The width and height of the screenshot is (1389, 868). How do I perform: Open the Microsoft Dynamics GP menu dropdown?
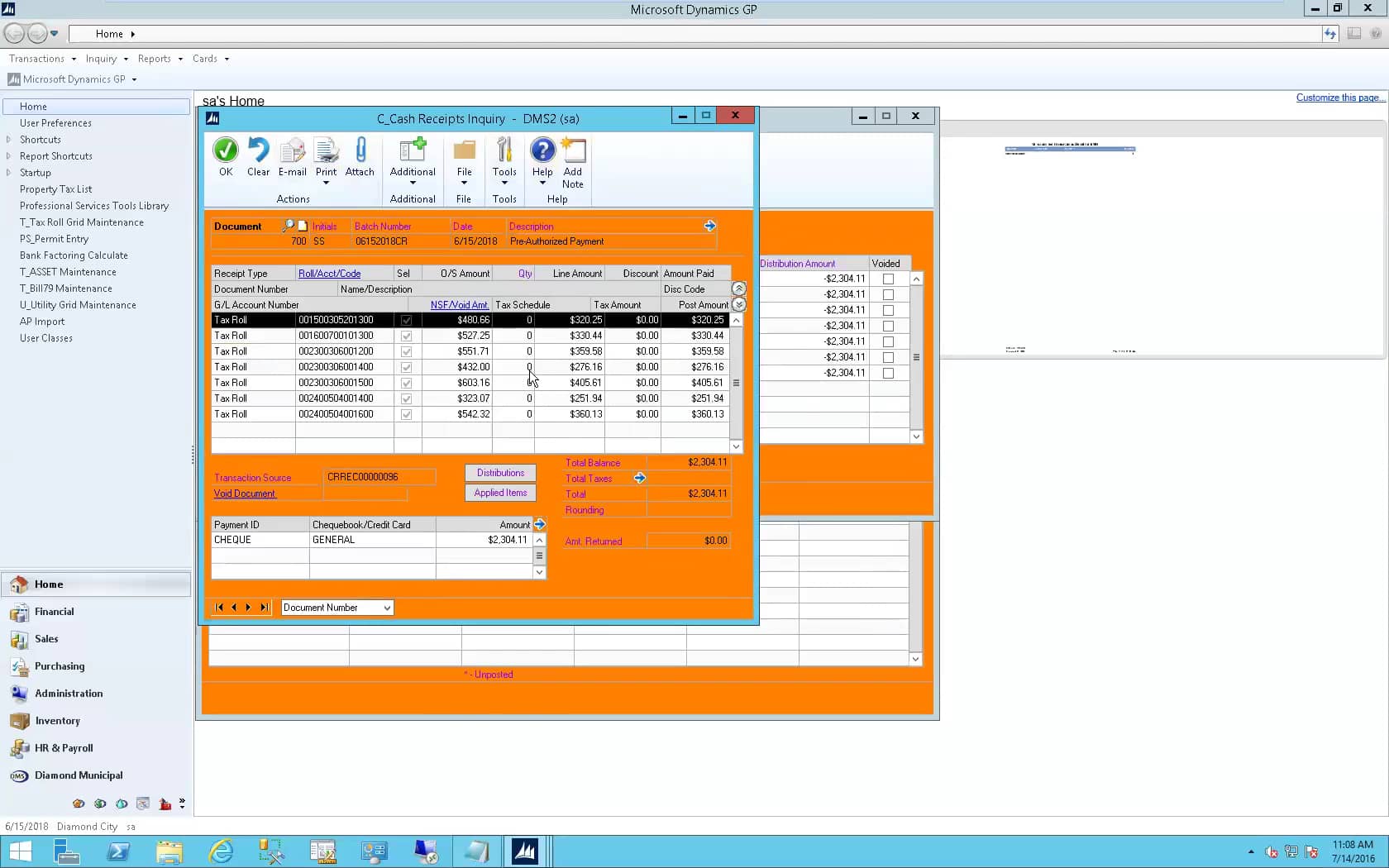point(134,79)
